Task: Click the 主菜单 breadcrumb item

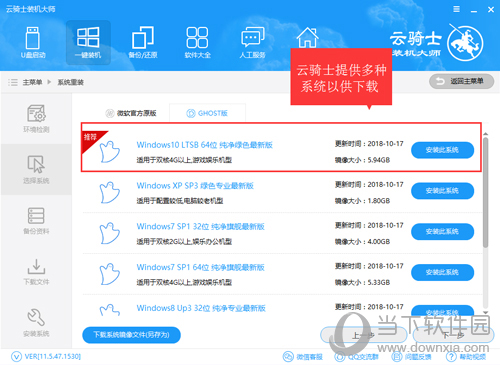Action: click(32, 82)
